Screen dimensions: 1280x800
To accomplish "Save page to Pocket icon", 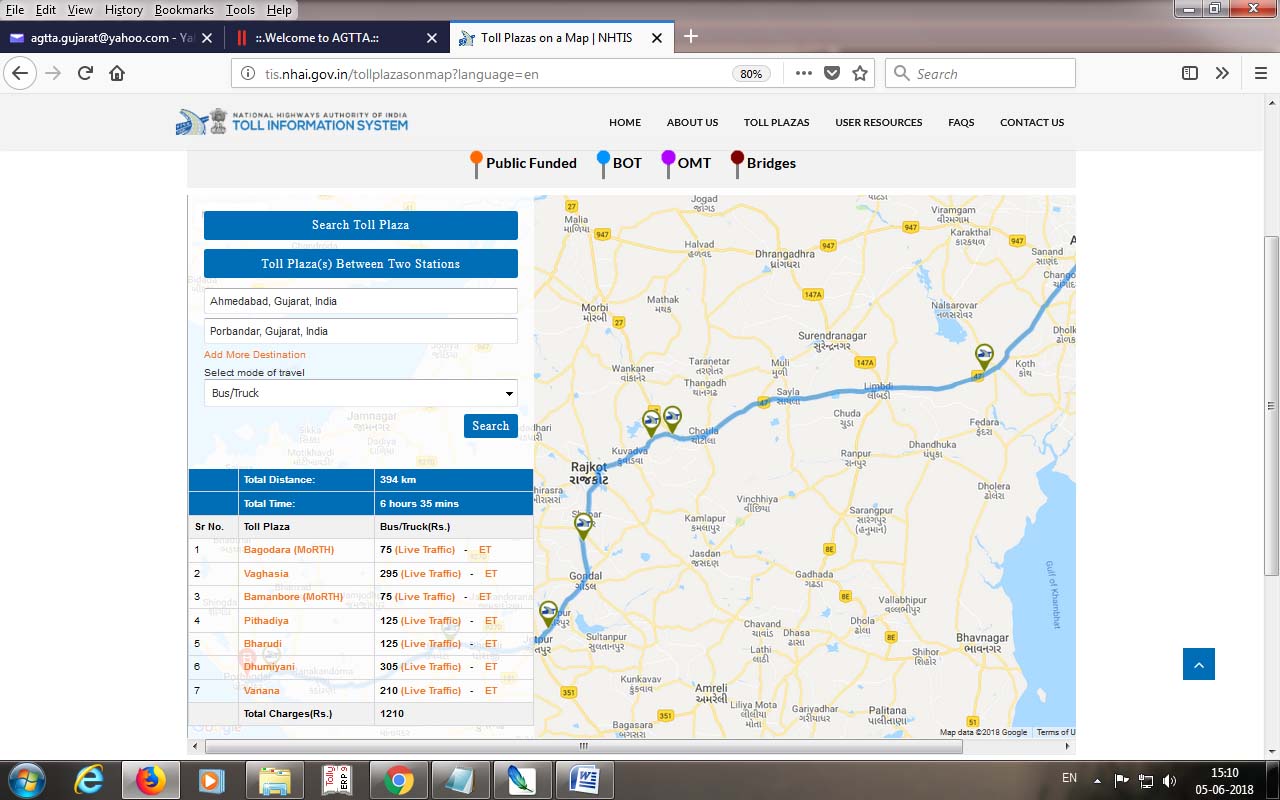I will pyautogui.click(x=831, y=73).
